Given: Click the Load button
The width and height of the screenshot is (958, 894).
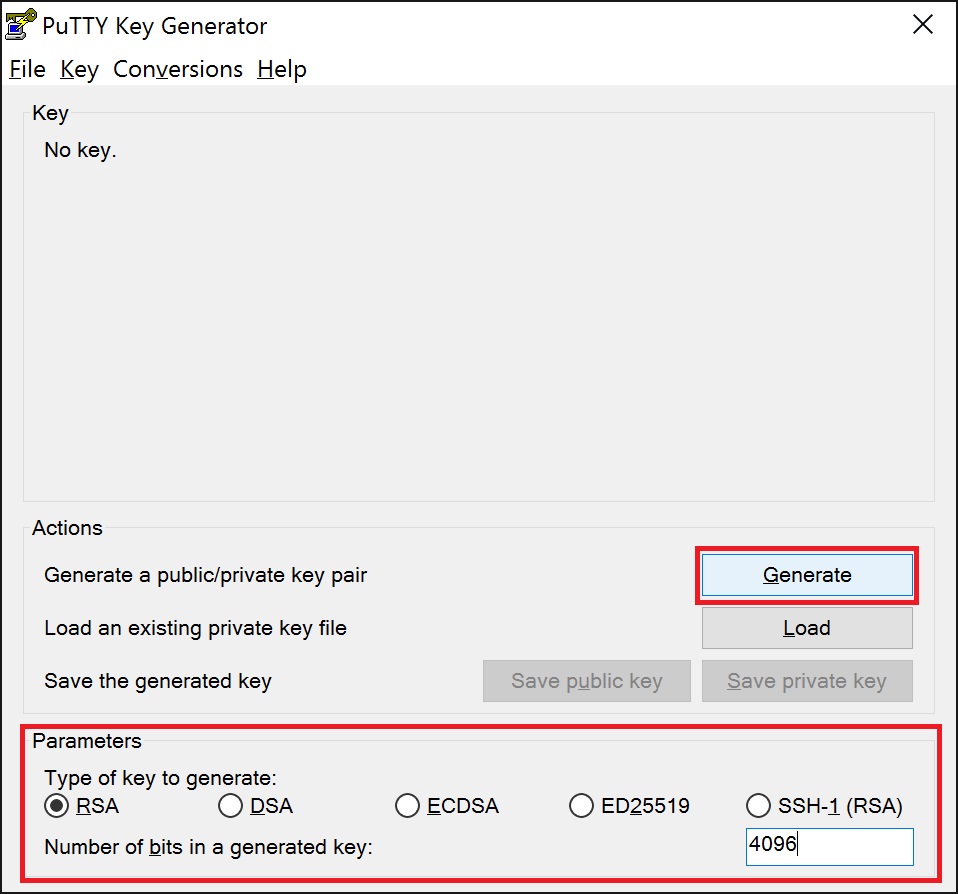Looking at the screenshot, I should tap(806, 628).
